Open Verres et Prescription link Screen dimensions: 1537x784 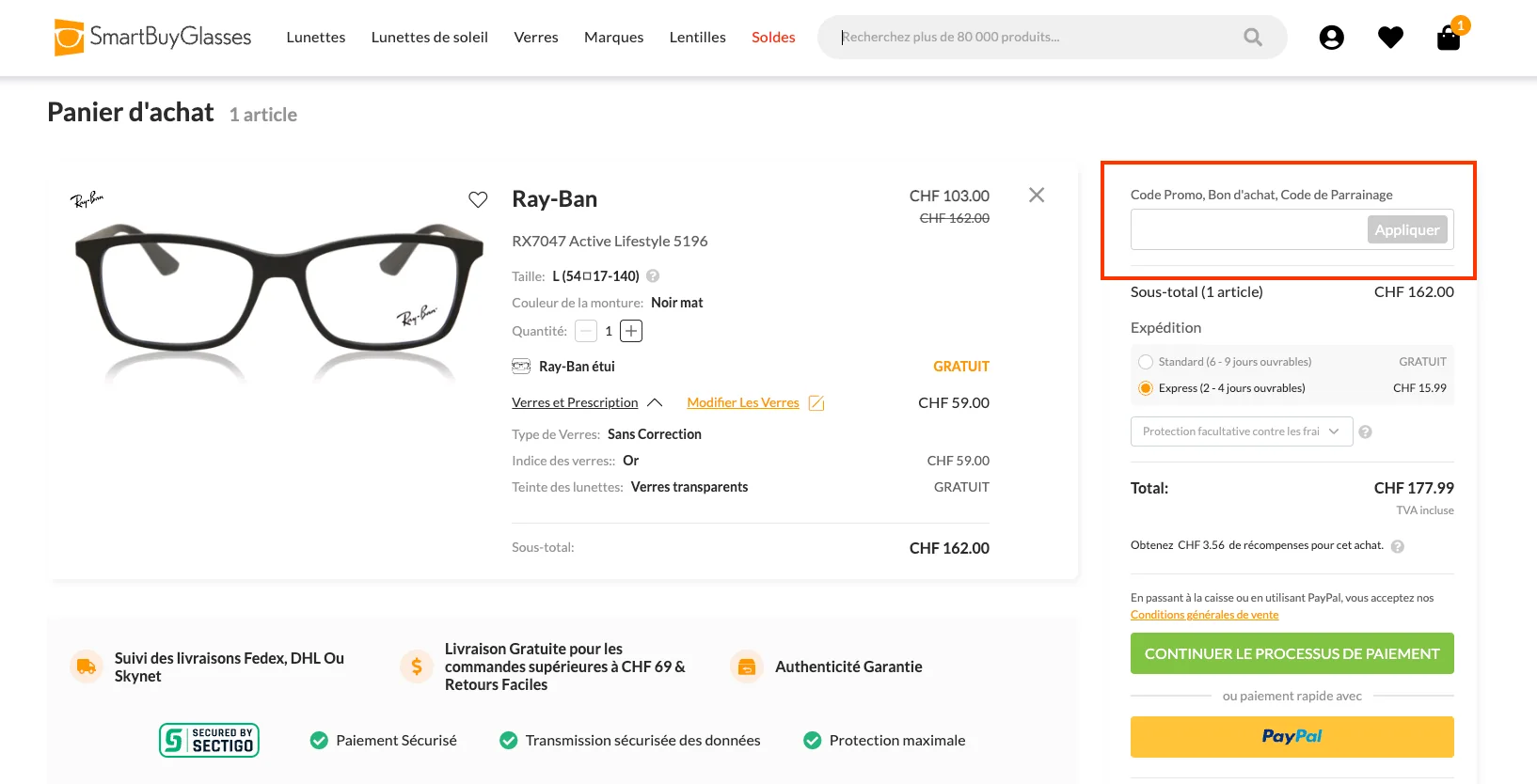tap(575, 402)
